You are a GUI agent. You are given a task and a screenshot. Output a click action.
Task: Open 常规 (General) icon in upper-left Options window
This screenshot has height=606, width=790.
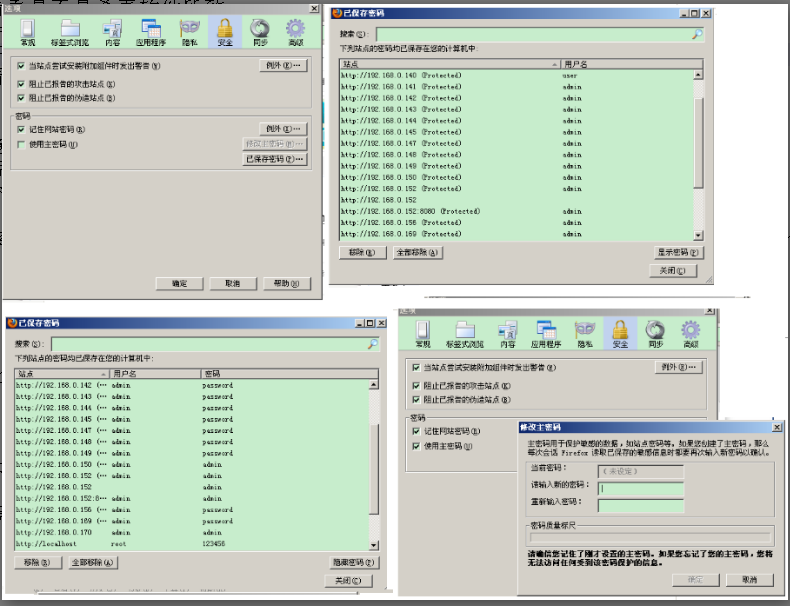pos(28,32)
